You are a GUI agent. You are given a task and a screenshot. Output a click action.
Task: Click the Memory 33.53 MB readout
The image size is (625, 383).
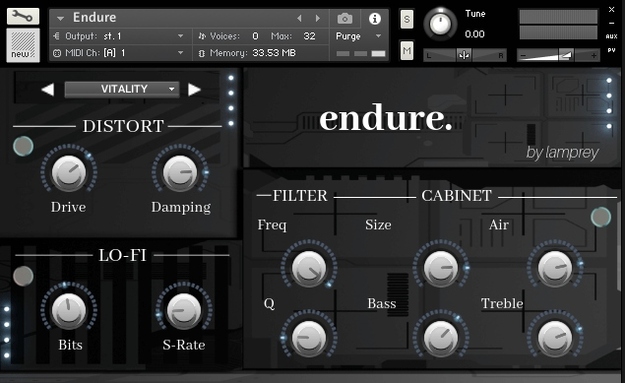(273, 53)
